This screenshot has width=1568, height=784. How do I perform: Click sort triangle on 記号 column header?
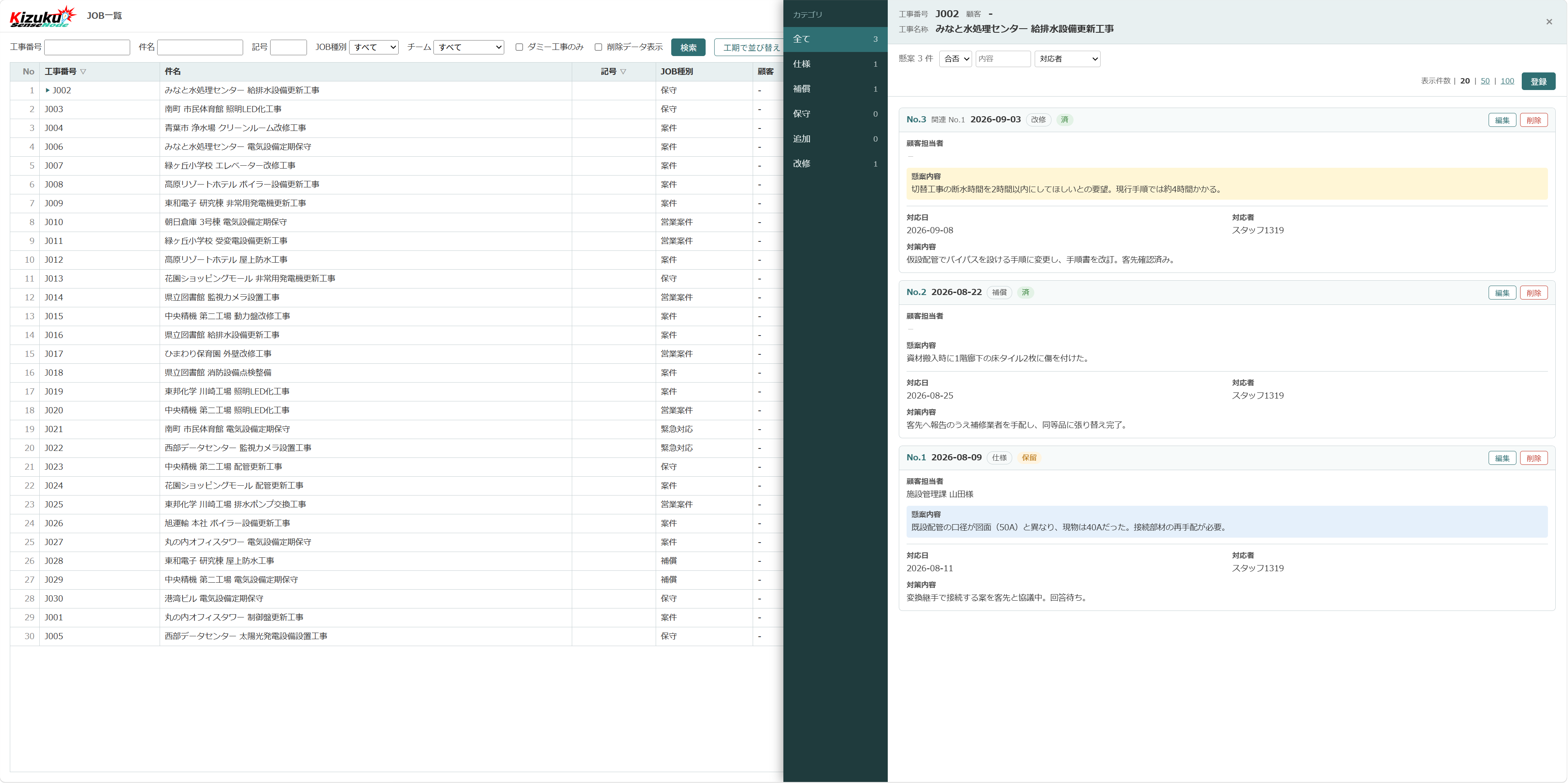(x=623, y=72)
